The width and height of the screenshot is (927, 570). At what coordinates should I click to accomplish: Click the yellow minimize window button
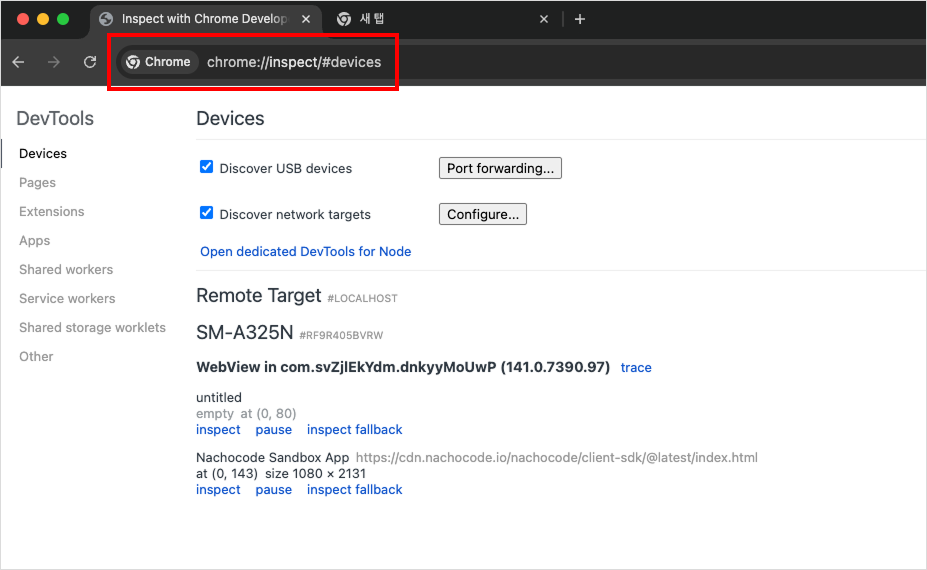(x=43, y=19)
